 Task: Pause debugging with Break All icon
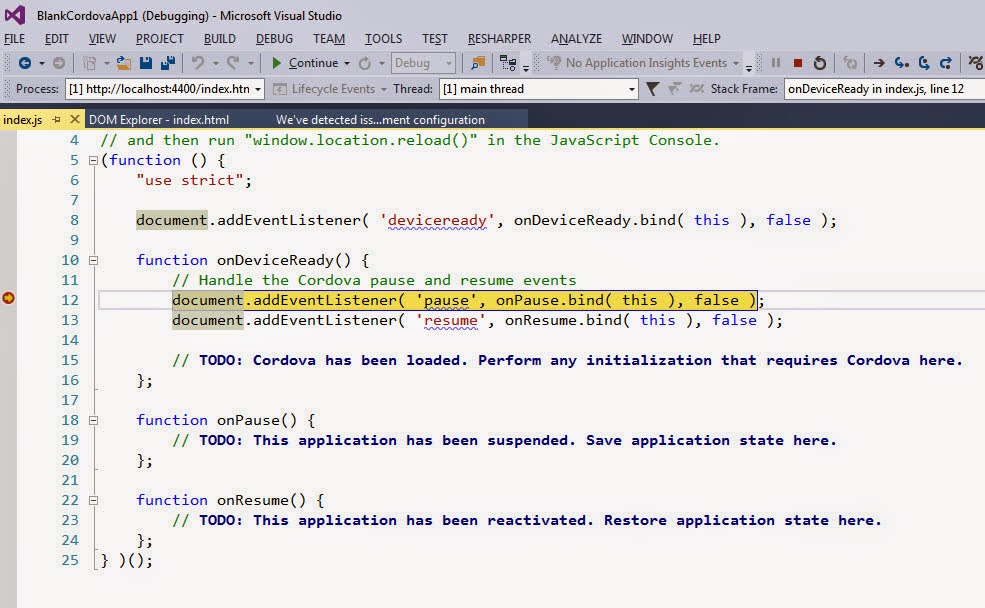point(776,63)
